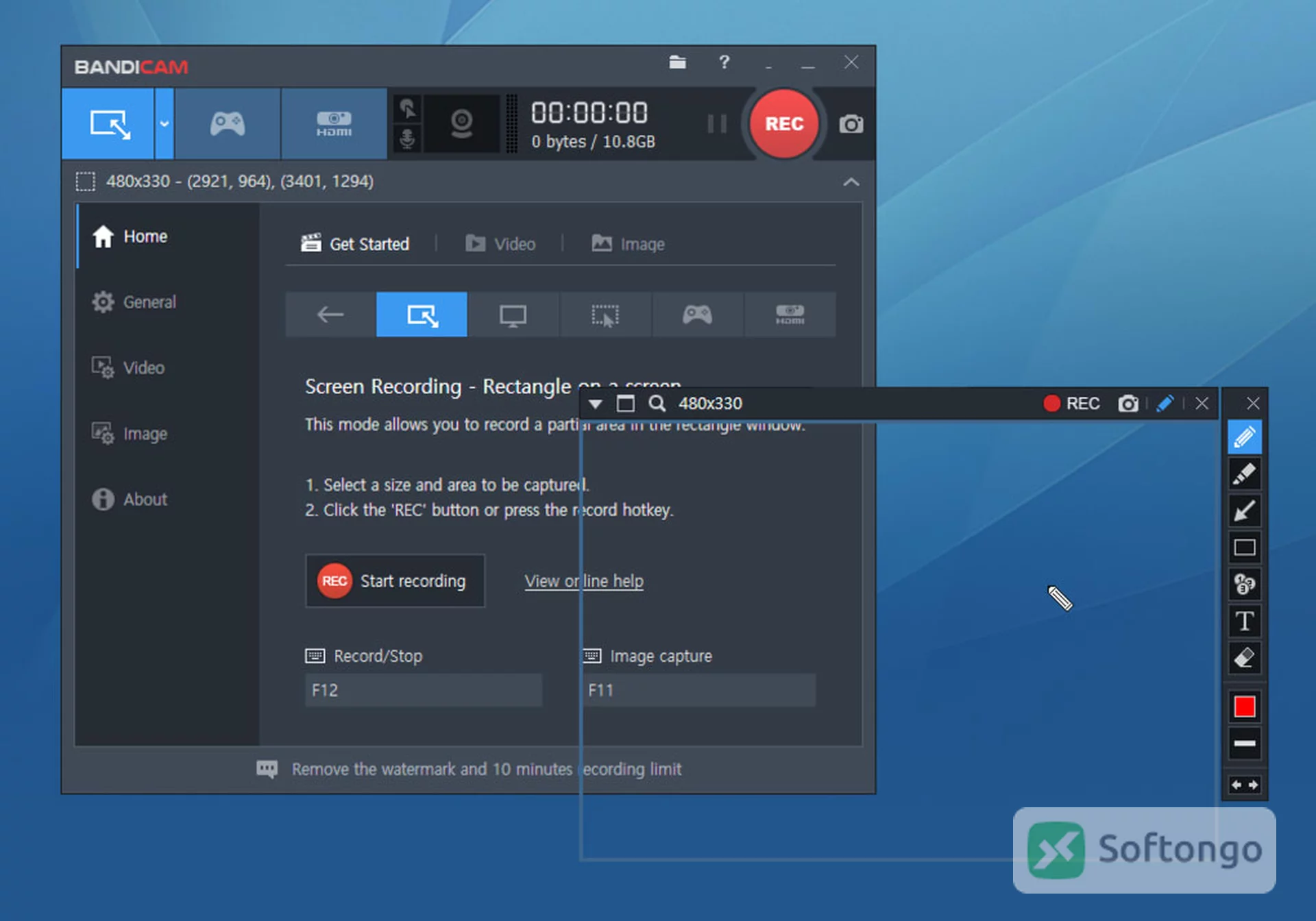Open the General settings section
The width and height of the screenshot is (1316, 921).
168,302
